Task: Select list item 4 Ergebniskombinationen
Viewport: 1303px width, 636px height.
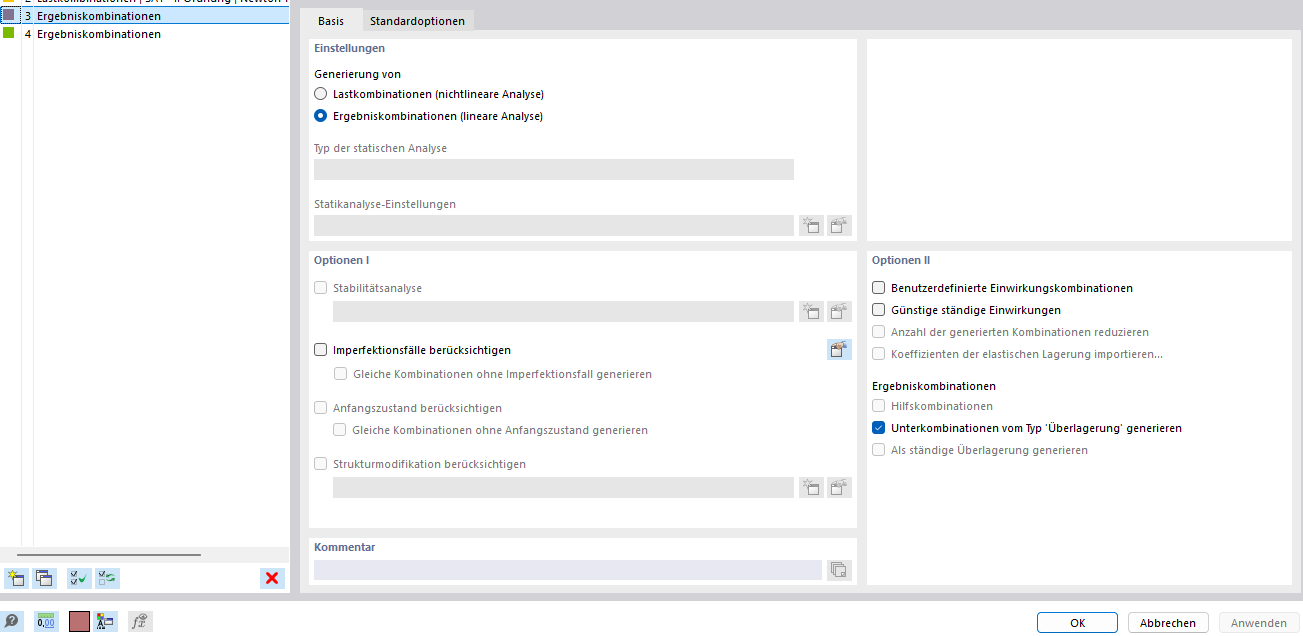Action: [98, 34]
